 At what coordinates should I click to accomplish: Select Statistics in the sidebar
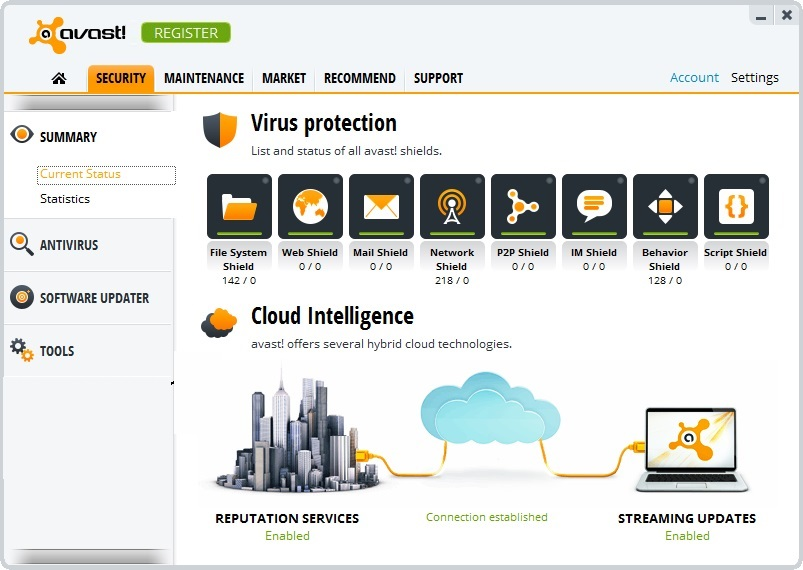(65, 199)
